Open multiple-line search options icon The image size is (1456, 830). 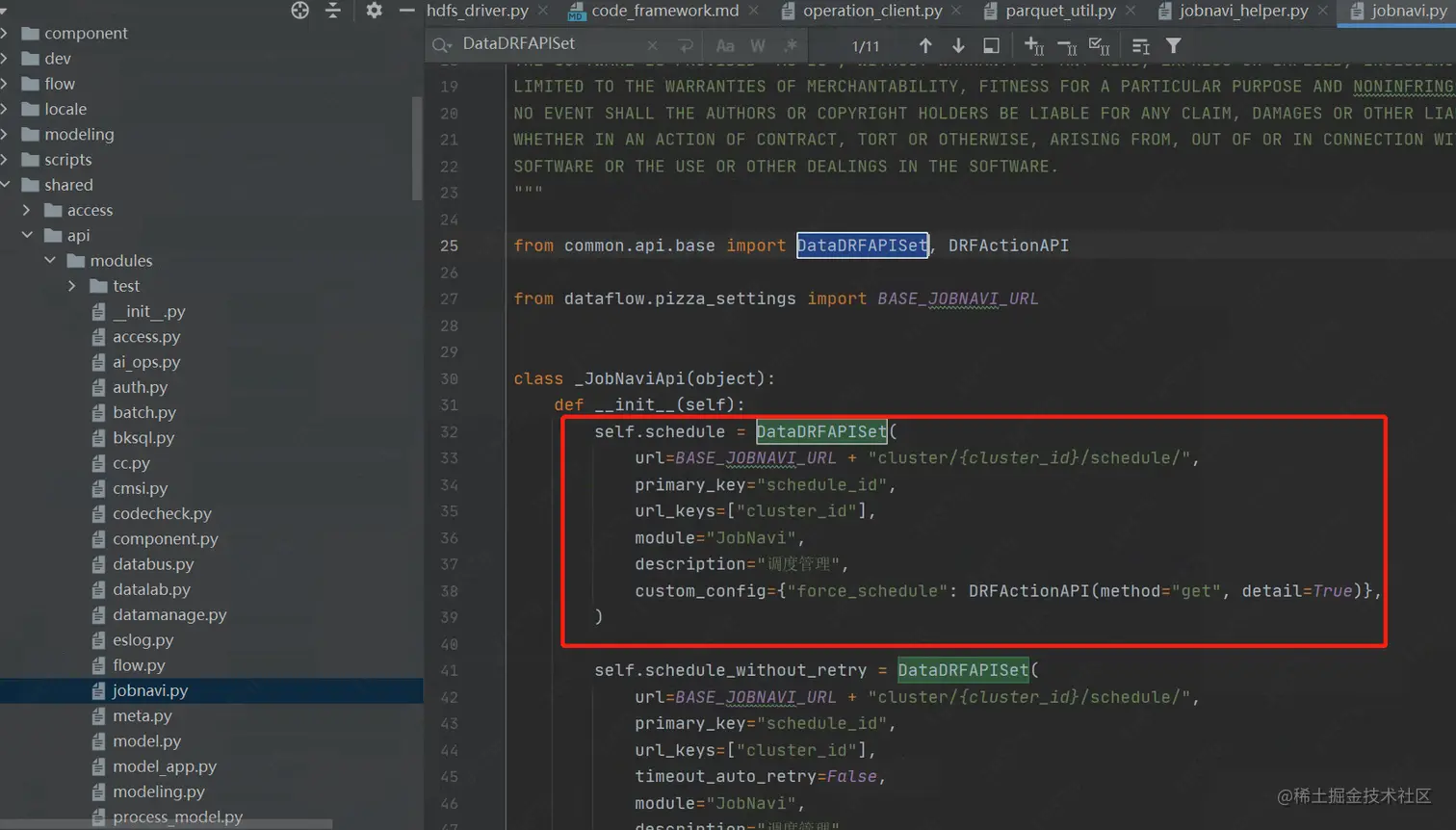[1141, 45]
